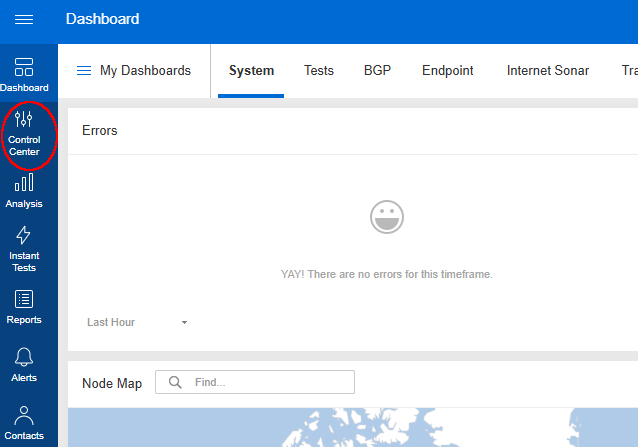Image resolution: width=638 pixels, height=447 pixels.
Task: Open Control Center in sidebar
Action: pos(24,134)
